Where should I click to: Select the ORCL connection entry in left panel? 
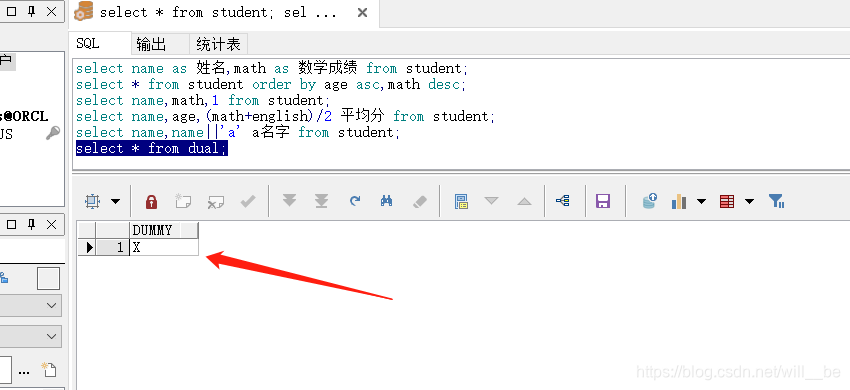[24, 116]
